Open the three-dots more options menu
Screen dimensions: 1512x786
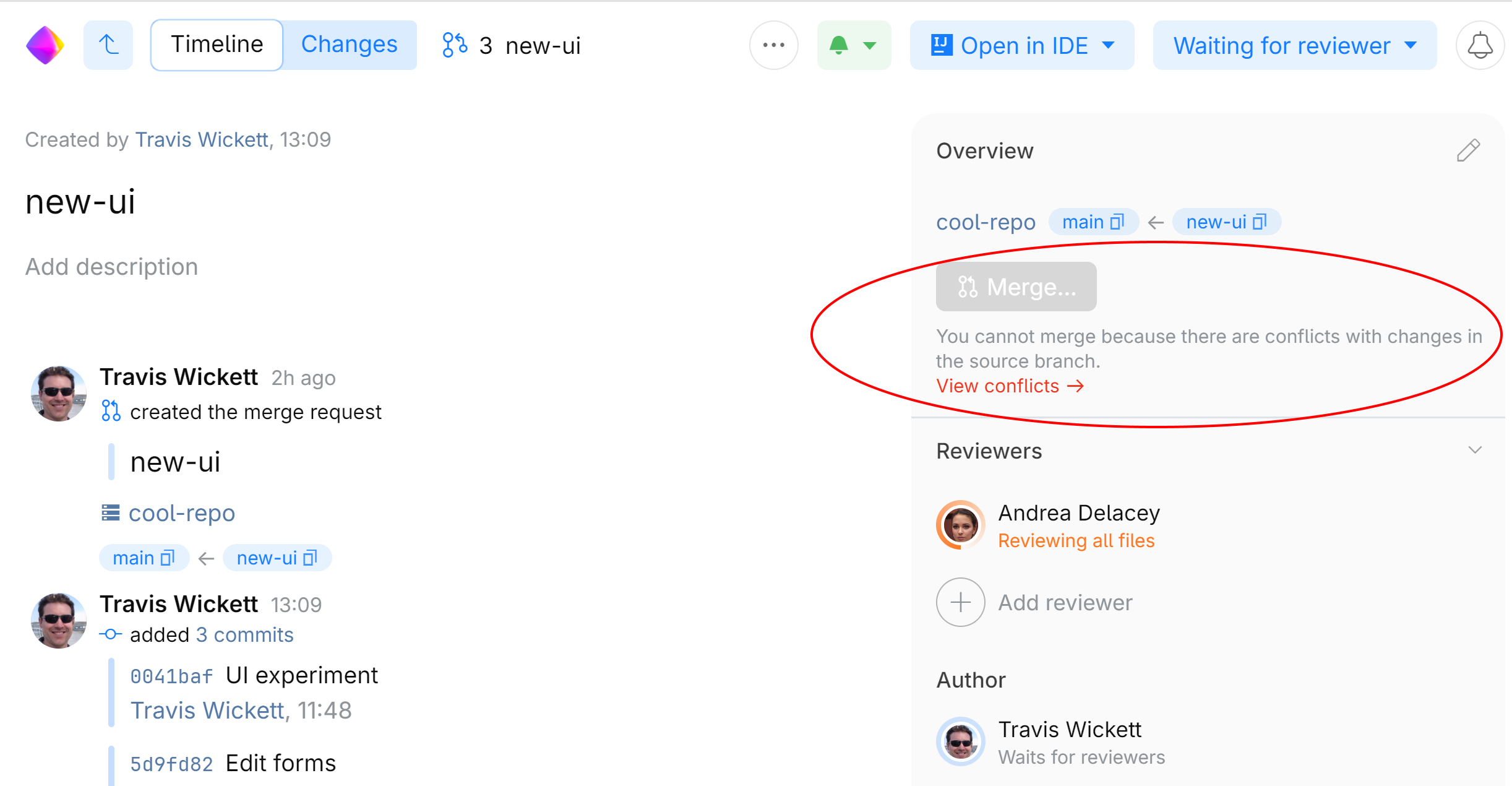point(773,45)
